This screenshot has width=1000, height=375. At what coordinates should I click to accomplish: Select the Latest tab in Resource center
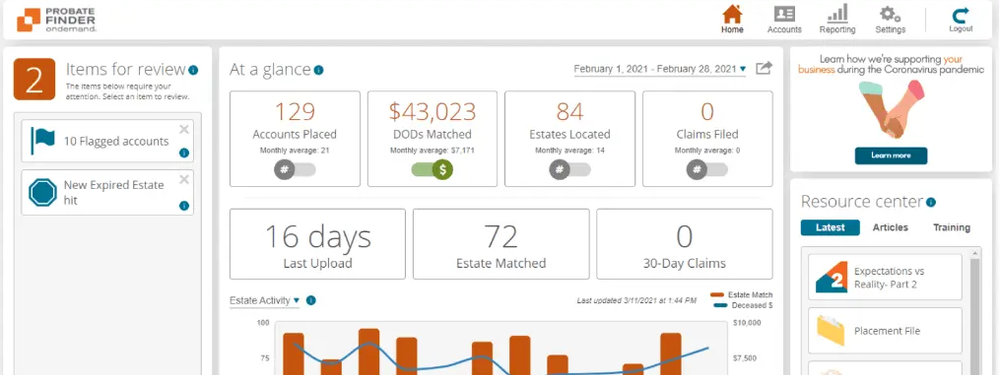pos(830,228)
